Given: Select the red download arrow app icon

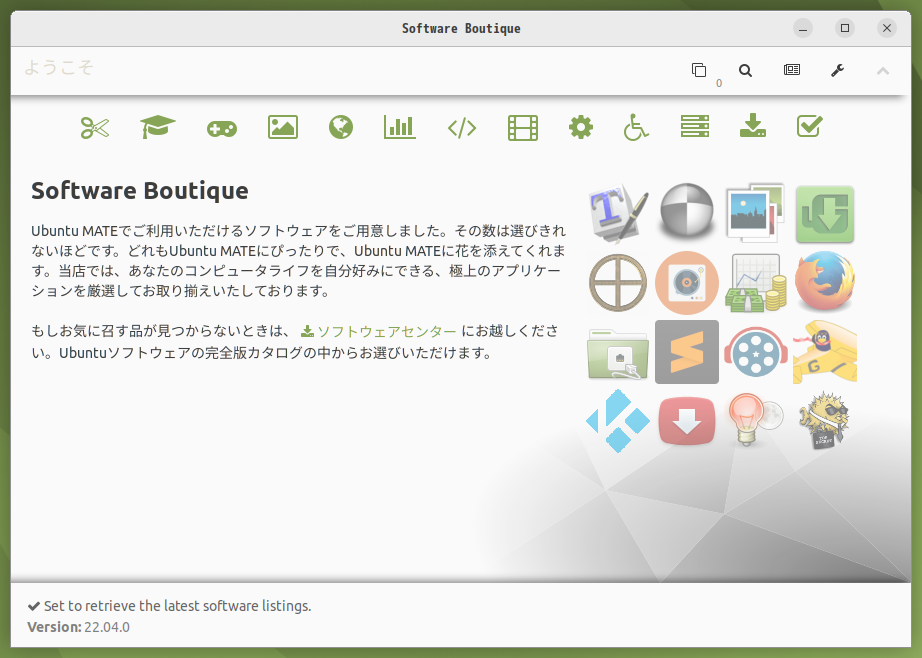Looking at the screenshot, I should point(687,421).
